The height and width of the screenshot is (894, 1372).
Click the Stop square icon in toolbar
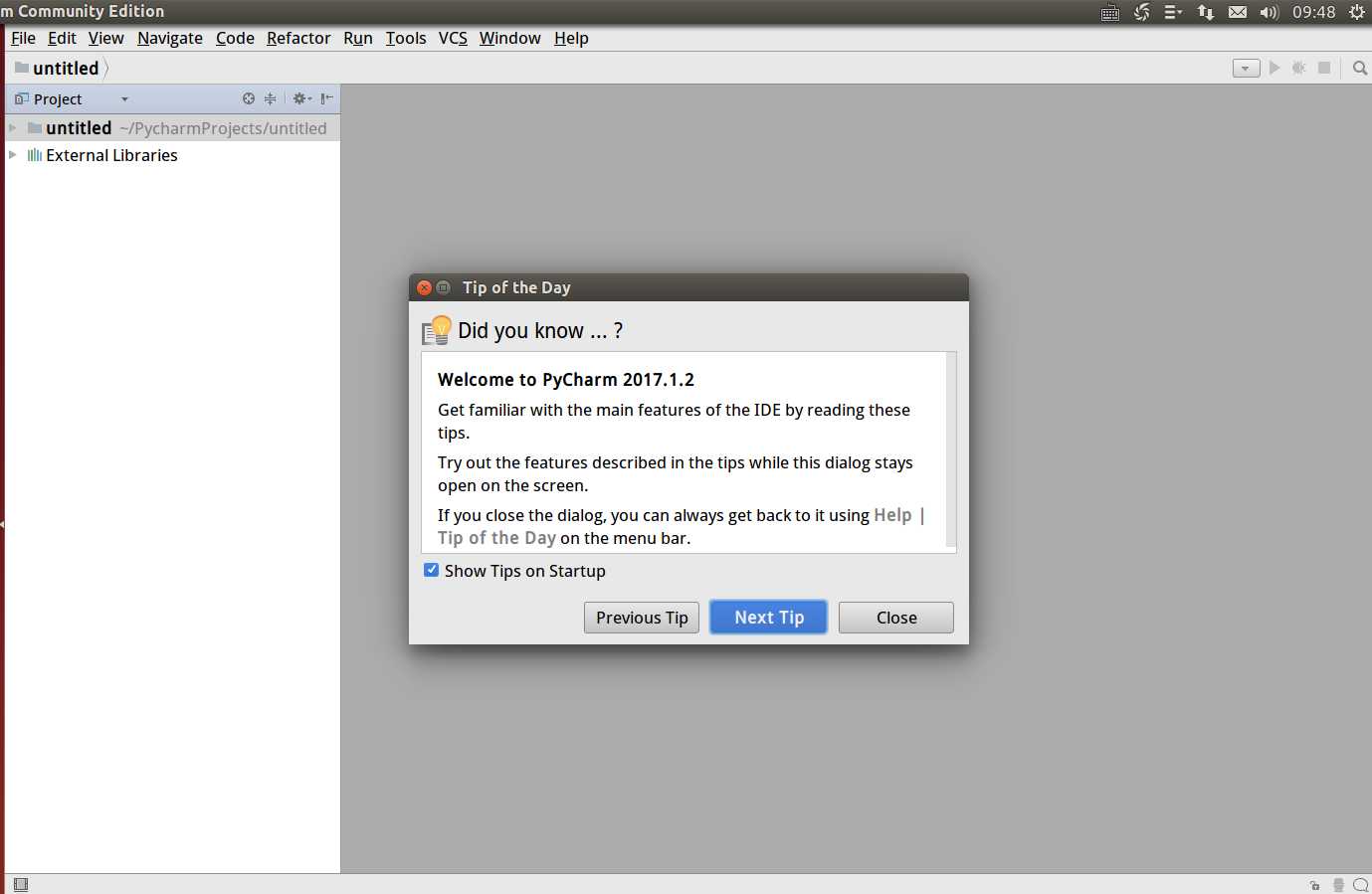click(1324, 68)
